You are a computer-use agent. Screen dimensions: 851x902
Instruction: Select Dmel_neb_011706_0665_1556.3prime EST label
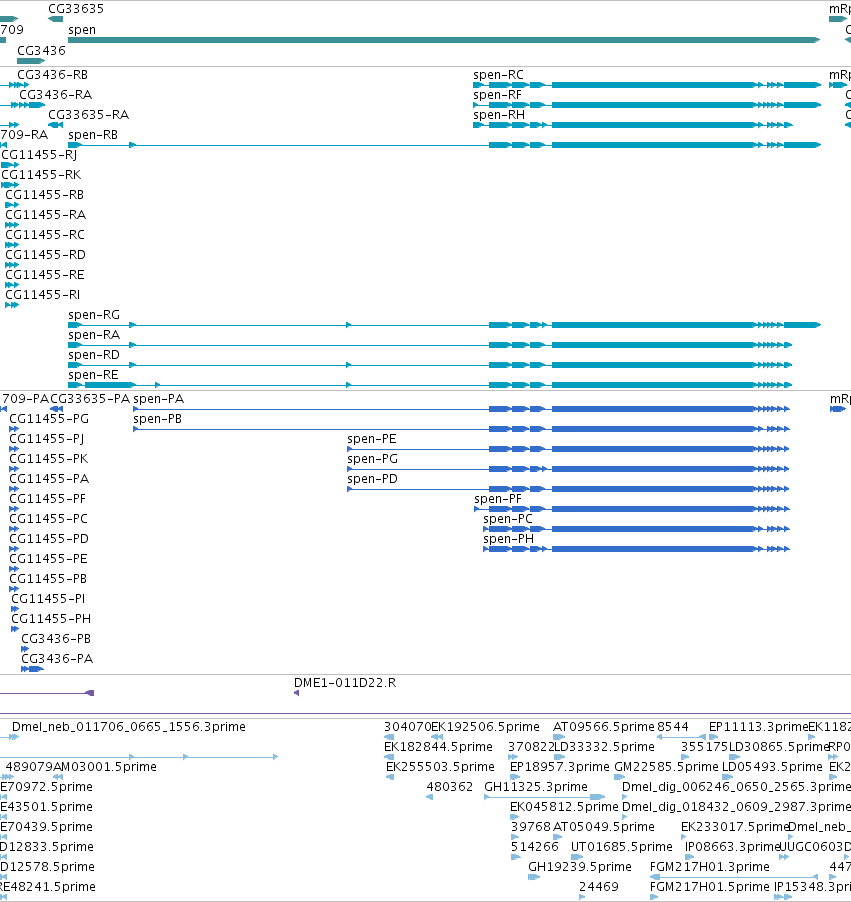[129, 727]
